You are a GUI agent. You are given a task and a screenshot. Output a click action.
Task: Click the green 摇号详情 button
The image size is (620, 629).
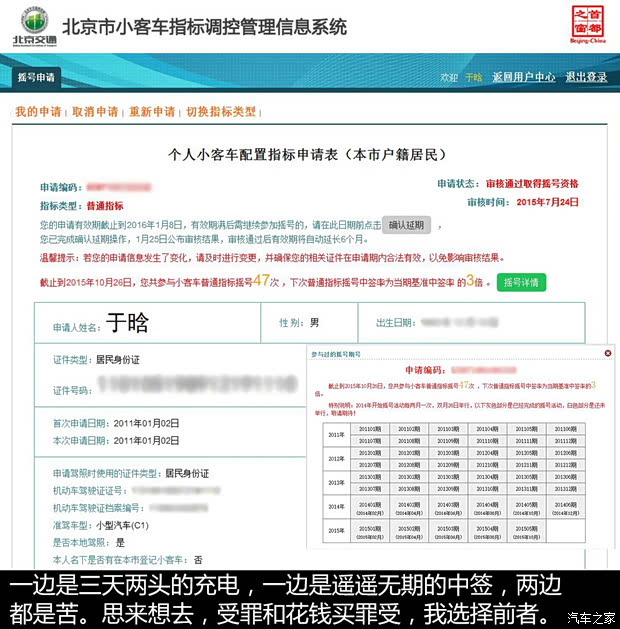tap(521, 282)
